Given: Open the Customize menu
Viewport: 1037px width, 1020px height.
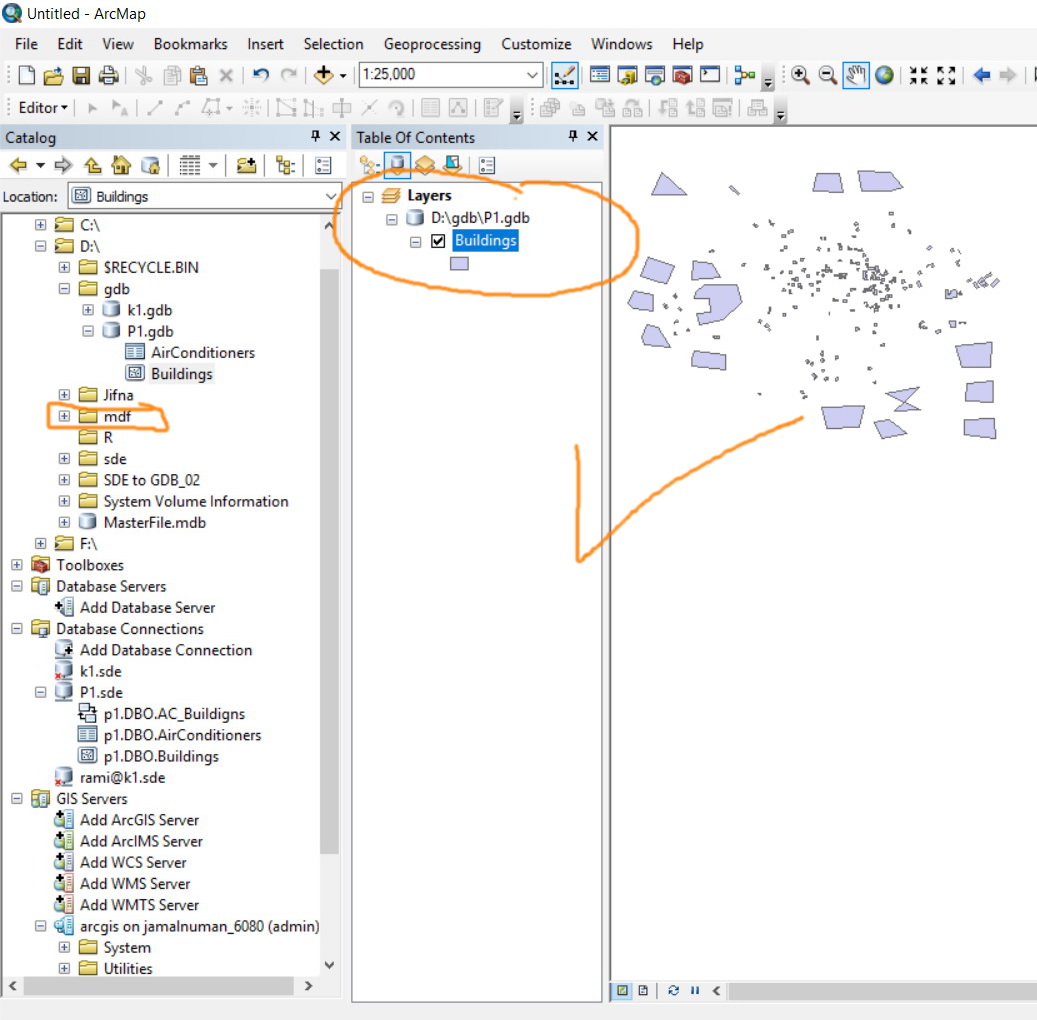Looking at the screenshot, I should pos(536,44).
